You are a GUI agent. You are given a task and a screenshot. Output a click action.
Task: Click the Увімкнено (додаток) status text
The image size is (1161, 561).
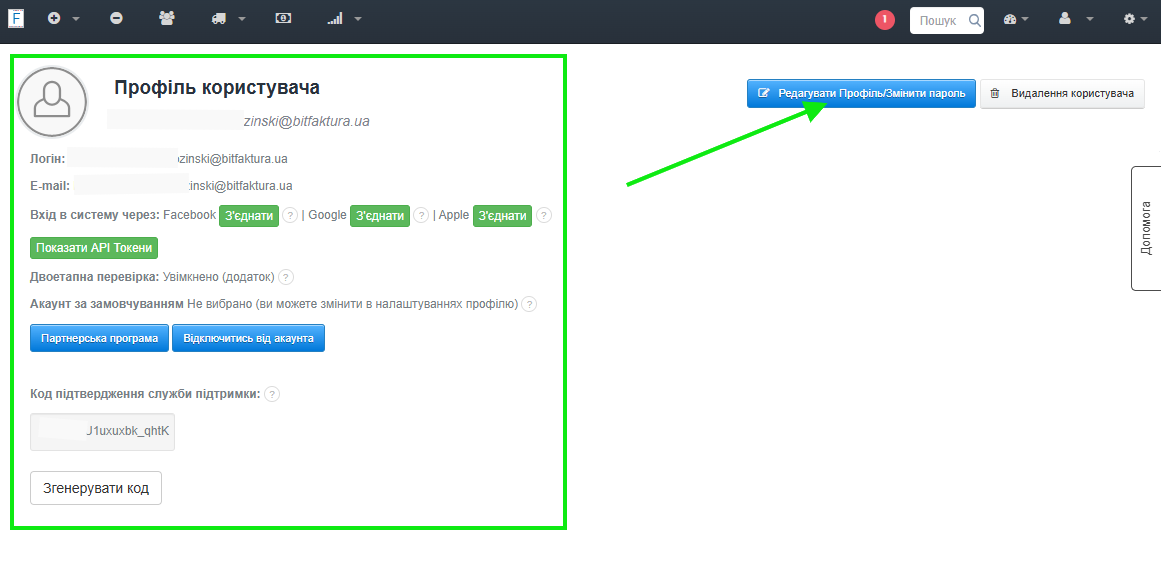point(218,277)
